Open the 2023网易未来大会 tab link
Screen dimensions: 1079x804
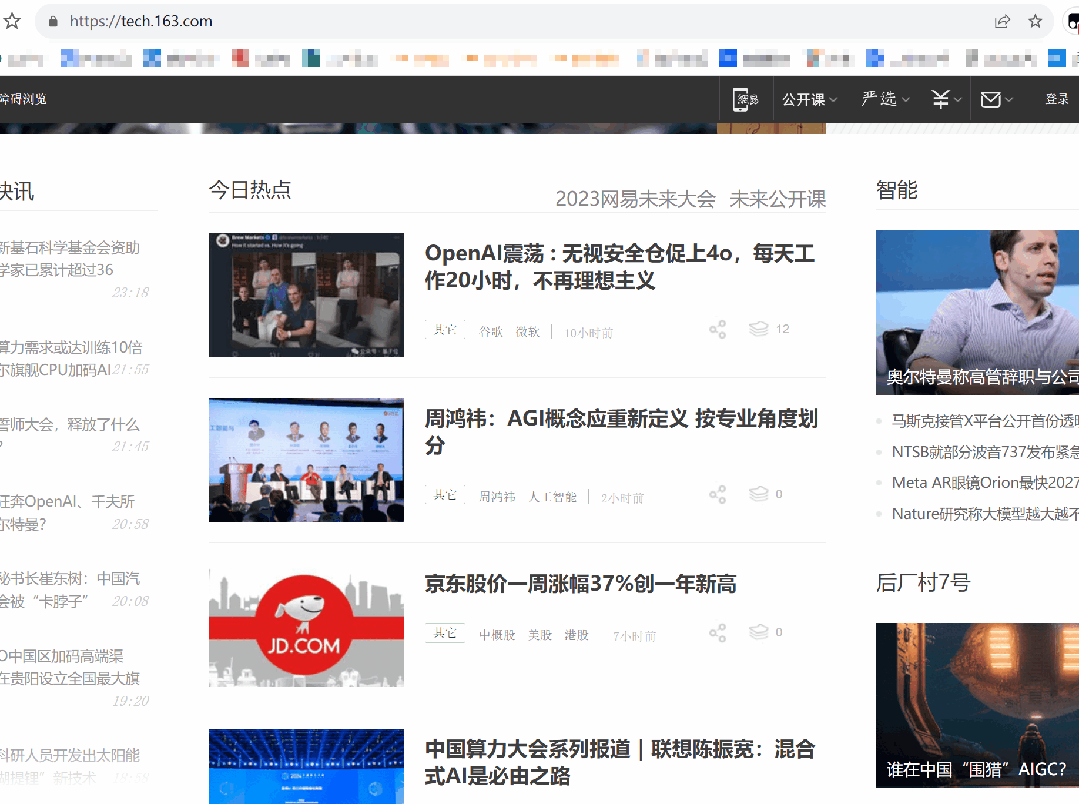tap(635, 199)
